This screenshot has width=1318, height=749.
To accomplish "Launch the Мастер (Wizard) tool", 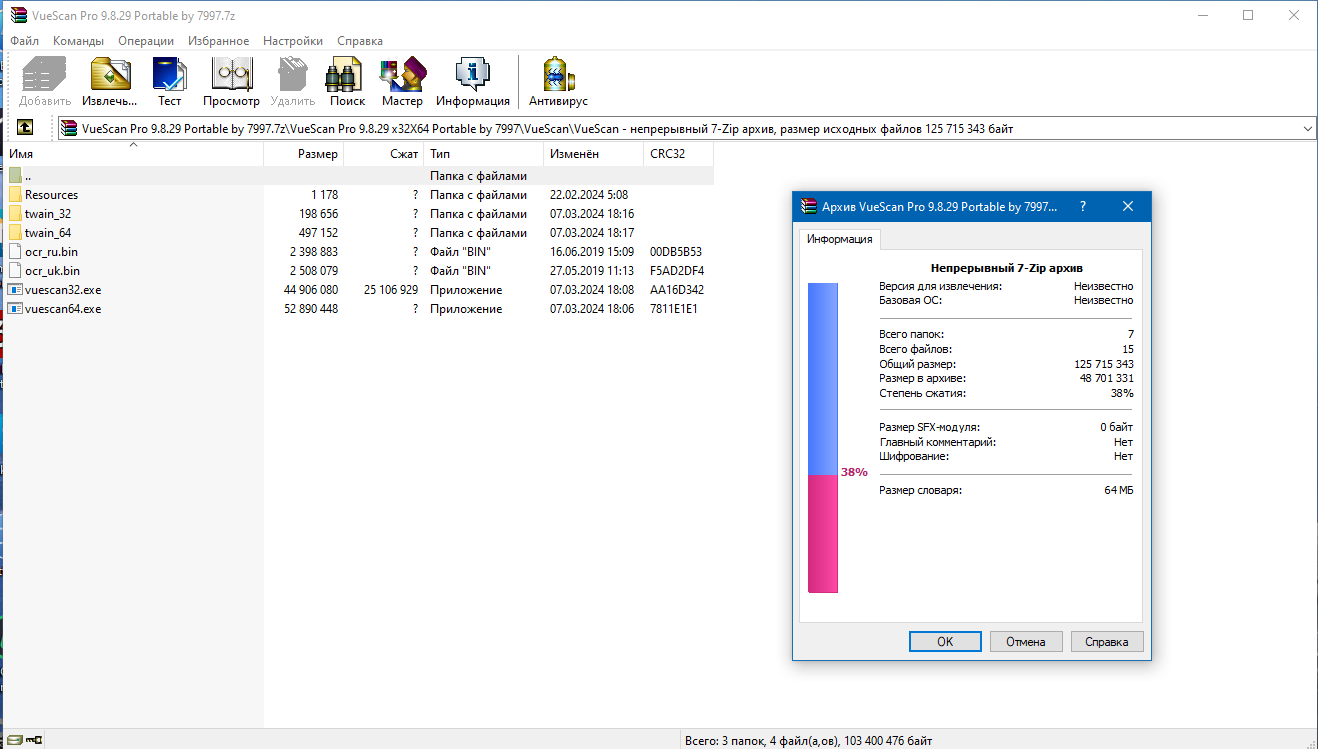I will [402, 75].
